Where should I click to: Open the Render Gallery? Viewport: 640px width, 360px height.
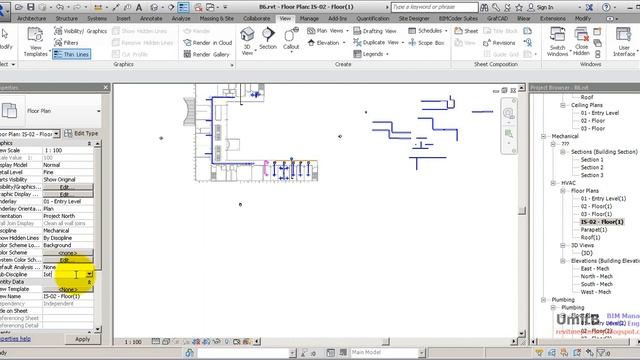[207, 54]
